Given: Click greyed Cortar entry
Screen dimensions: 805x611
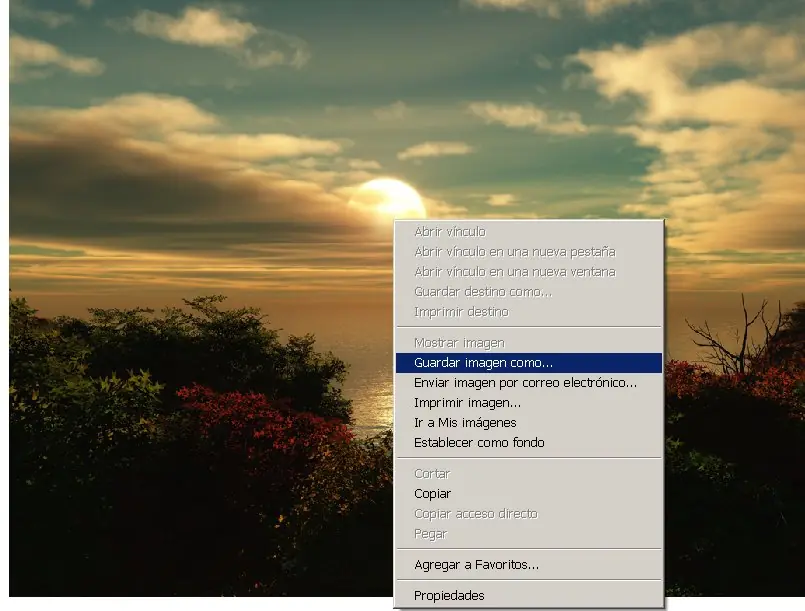Looking at the screenshot, I should pos(528,473).
